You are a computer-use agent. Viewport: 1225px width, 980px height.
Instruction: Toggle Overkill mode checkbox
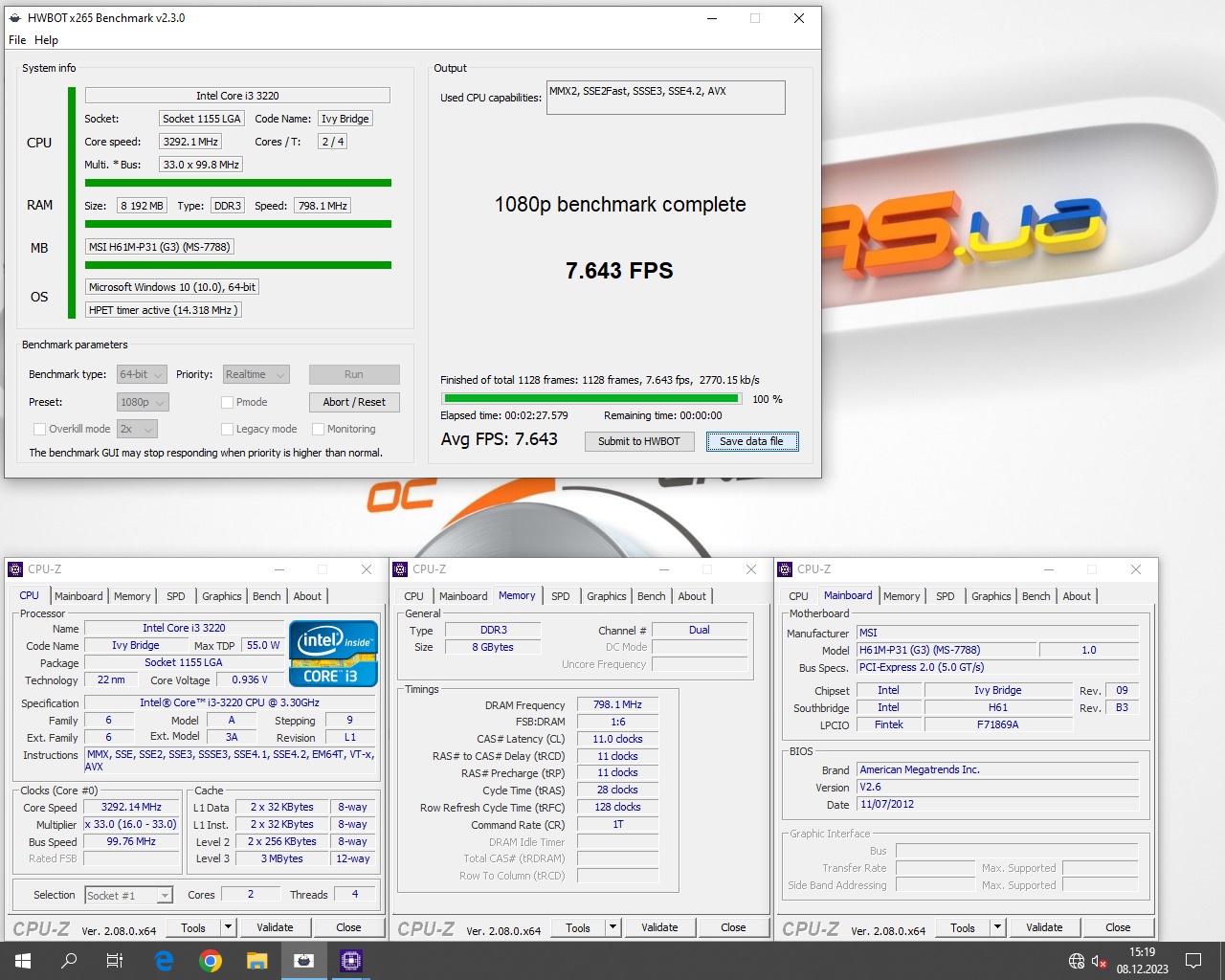(39, 429)
